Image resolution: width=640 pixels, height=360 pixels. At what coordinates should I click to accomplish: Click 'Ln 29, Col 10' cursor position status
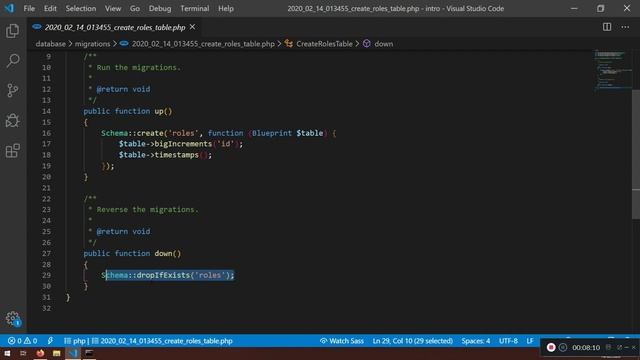(x=412, y=341)
